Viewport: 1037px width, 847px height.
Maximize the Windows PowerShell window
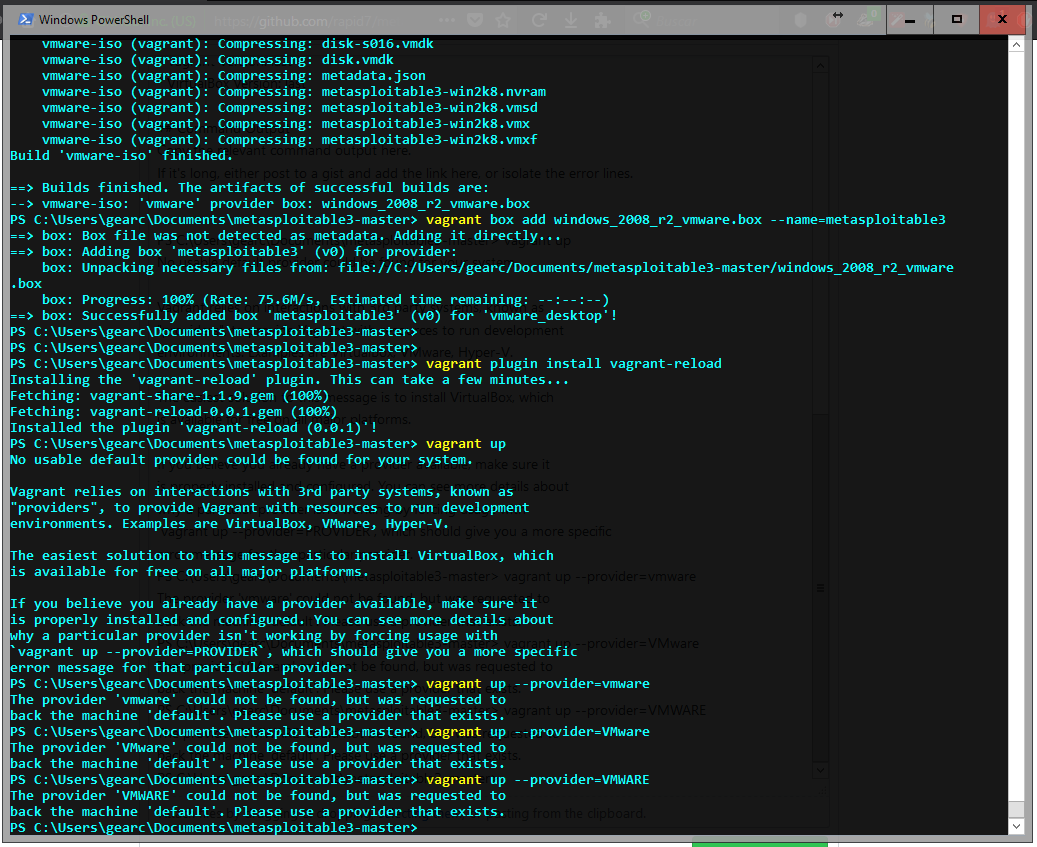coord(955,20)
